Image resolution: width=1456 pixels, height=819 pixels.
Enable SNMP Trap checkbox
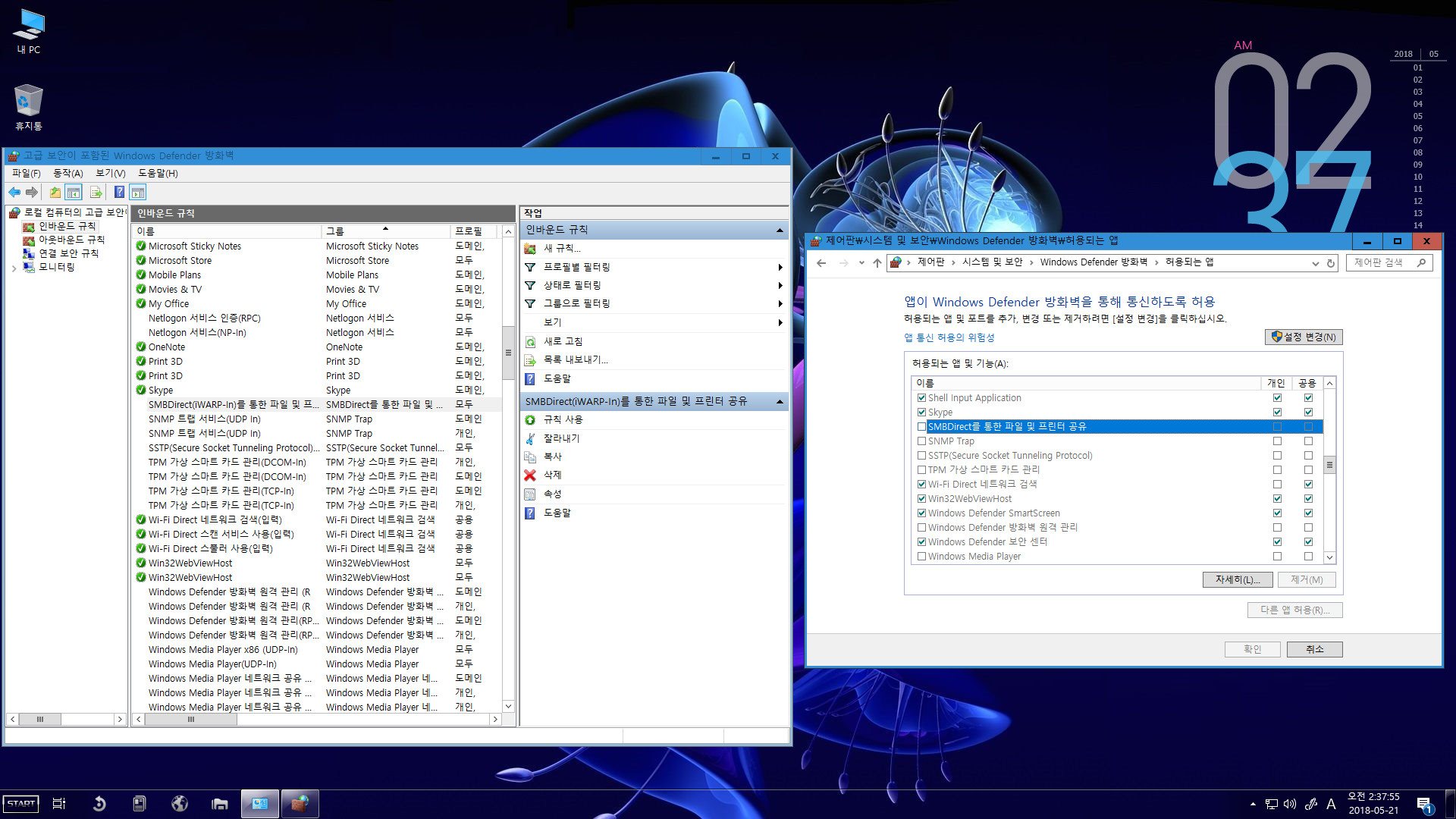click(x=921, y=441)
